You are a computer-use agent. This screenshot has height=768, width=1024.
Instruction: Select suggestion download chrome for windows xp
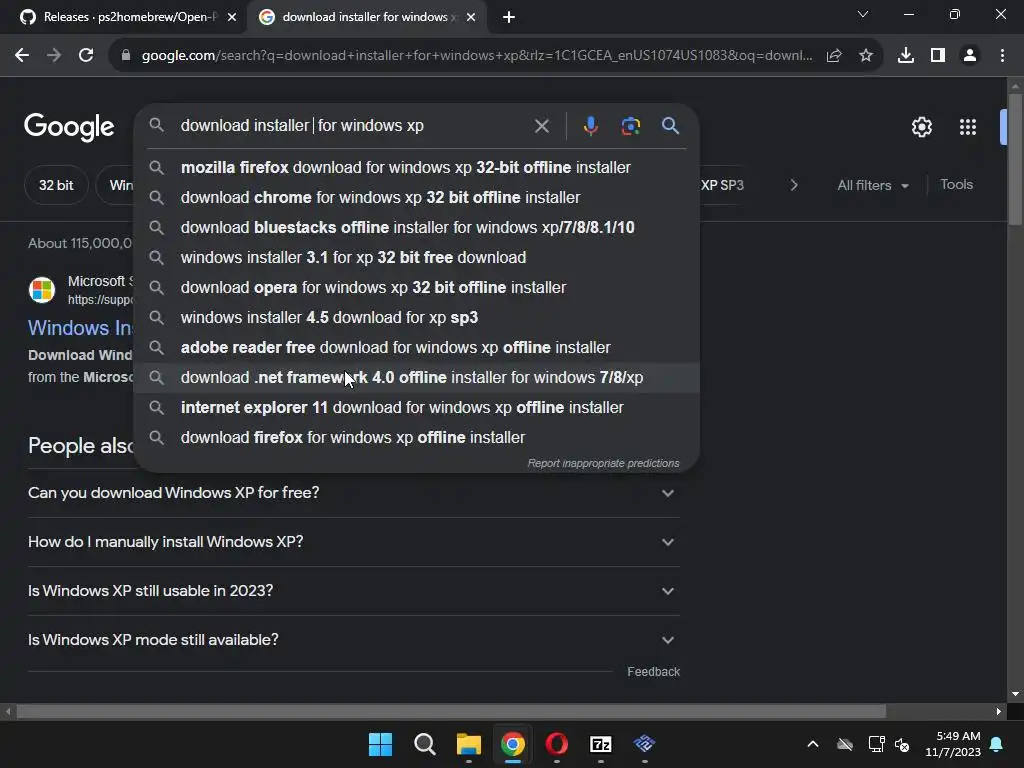(417, 197)
